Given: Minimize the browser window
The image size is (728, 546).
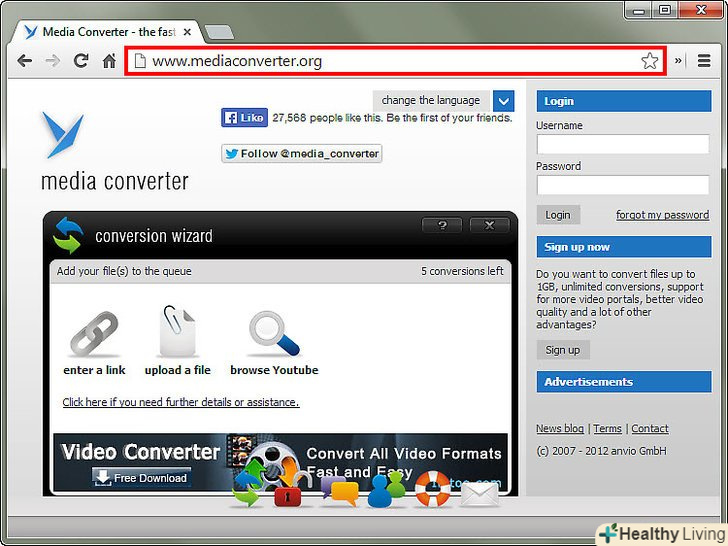Looking at the screenshot, I should (x=638, y=10).
